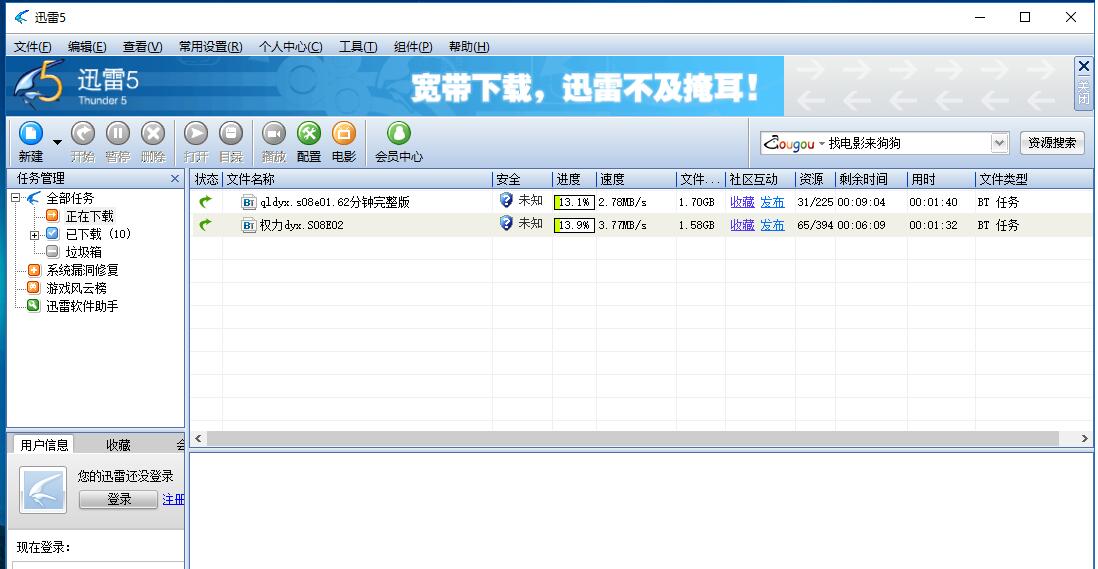Click the BT file icon of 权力dyx.S08E02
The width and height of the screenshot is (1098, 569).
click(x=248, y=225)
